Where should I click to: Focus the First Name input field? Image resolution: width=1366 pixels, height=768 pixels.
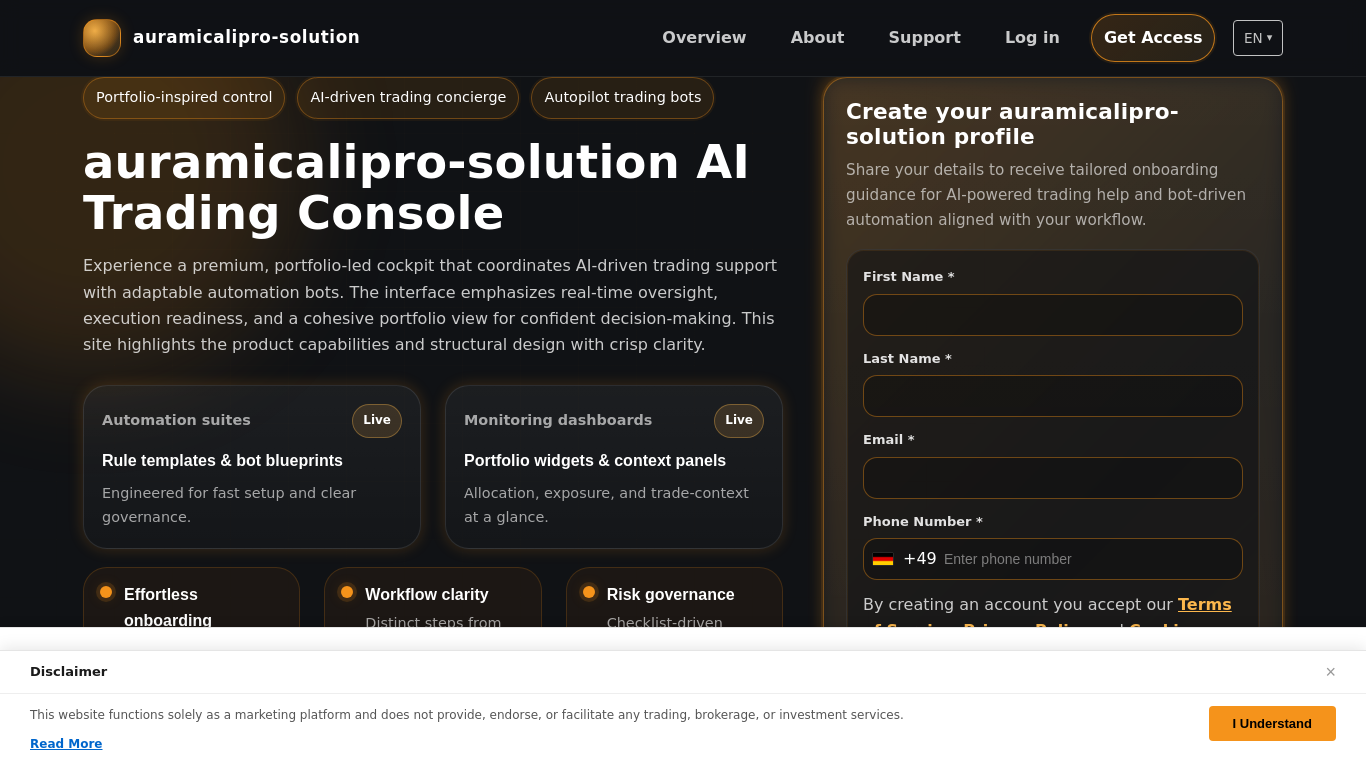pyautogui.click(x=1053, y=315)
